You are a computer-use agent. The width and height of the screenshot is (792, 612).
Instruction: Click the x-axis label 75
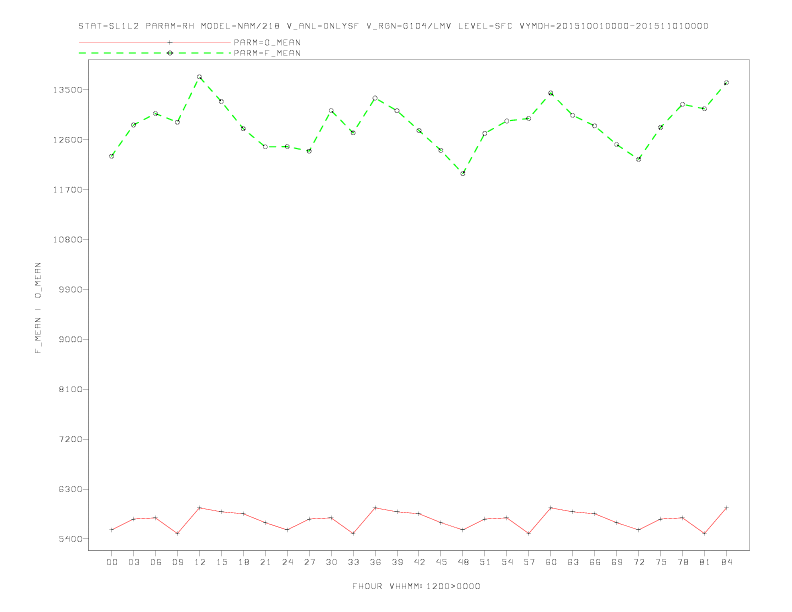pyautogui.click(x=661, y=562)
